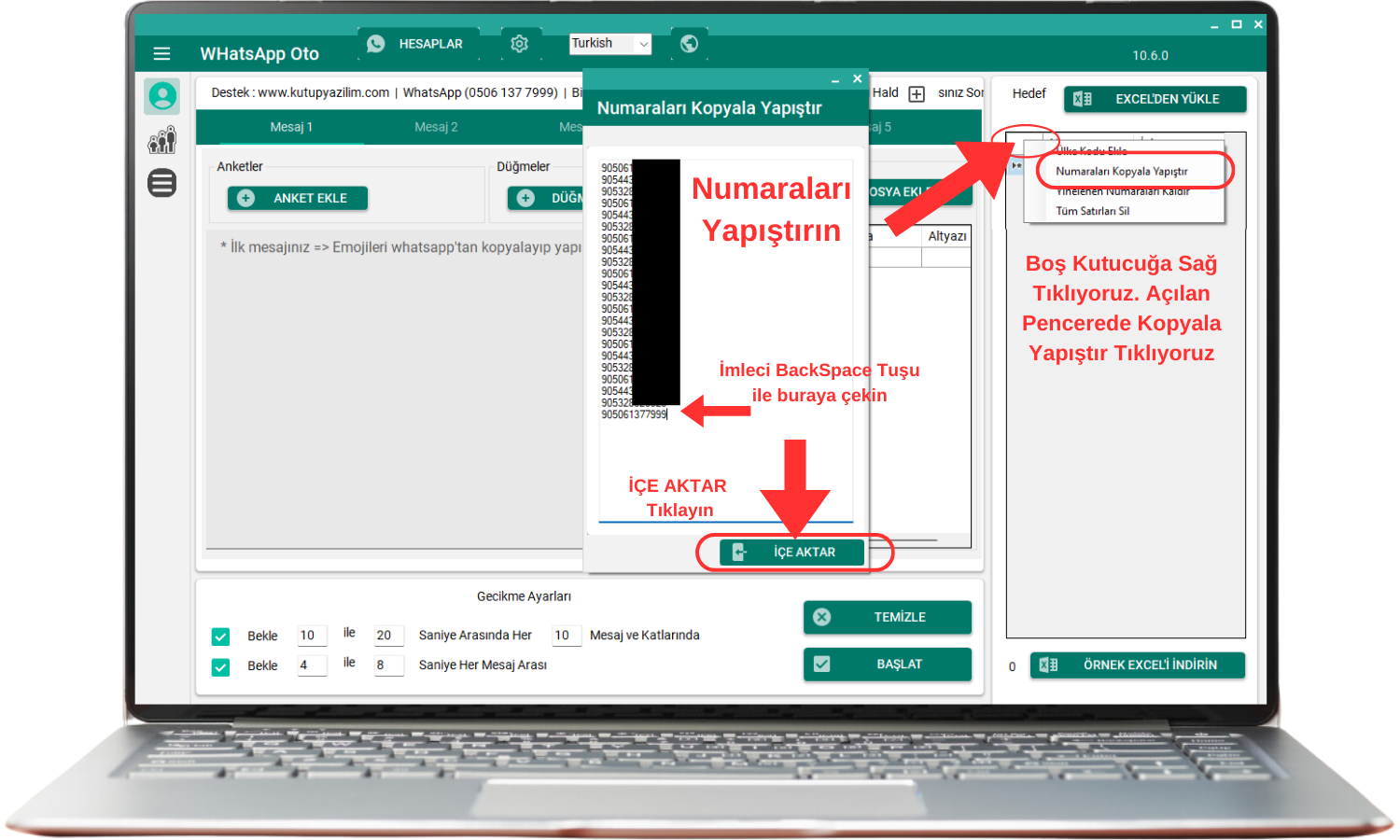Click inside the pasted numbers text area

pyautogui.click(x=726, y=341)
